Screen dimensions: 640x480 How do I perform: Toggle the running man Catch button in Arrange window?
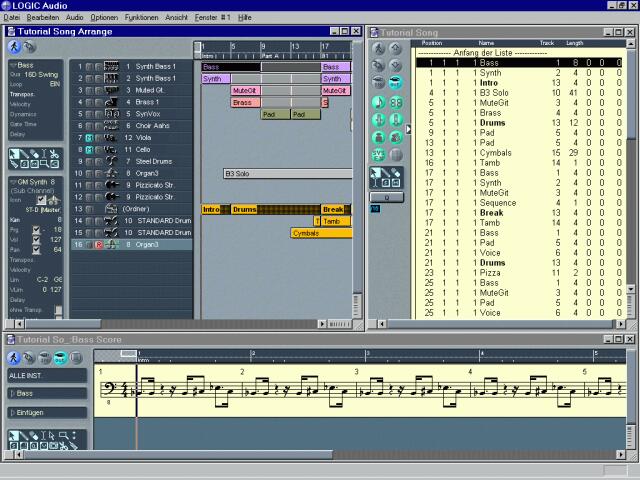pos(14,47)
